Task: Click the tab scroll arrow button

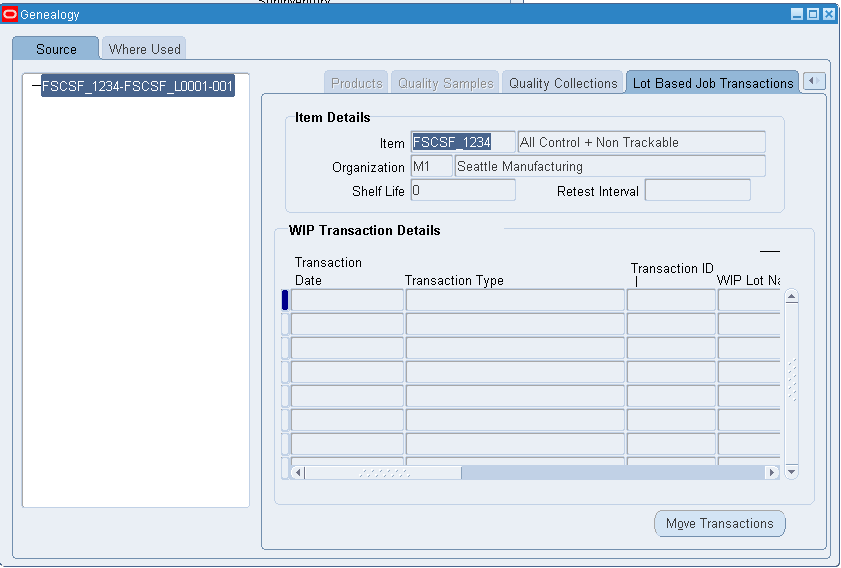Action: [x=814, y=81]
